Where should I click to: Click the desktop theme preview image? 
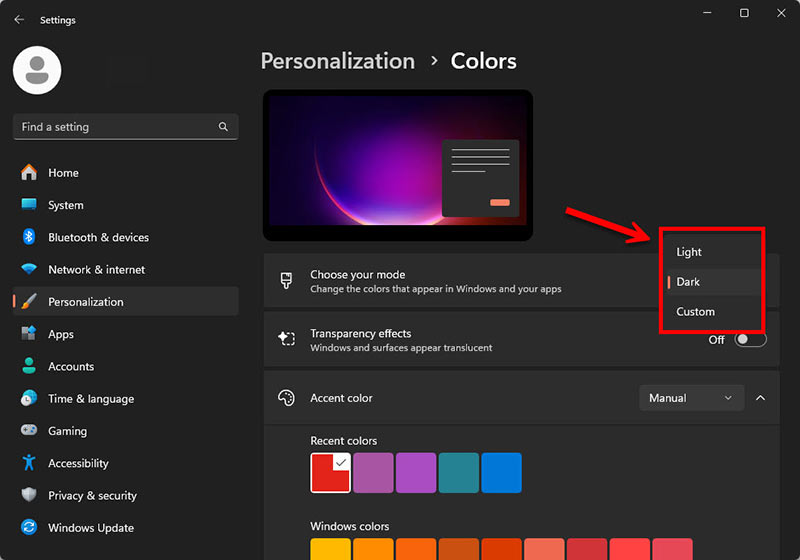tap(398, 165)
